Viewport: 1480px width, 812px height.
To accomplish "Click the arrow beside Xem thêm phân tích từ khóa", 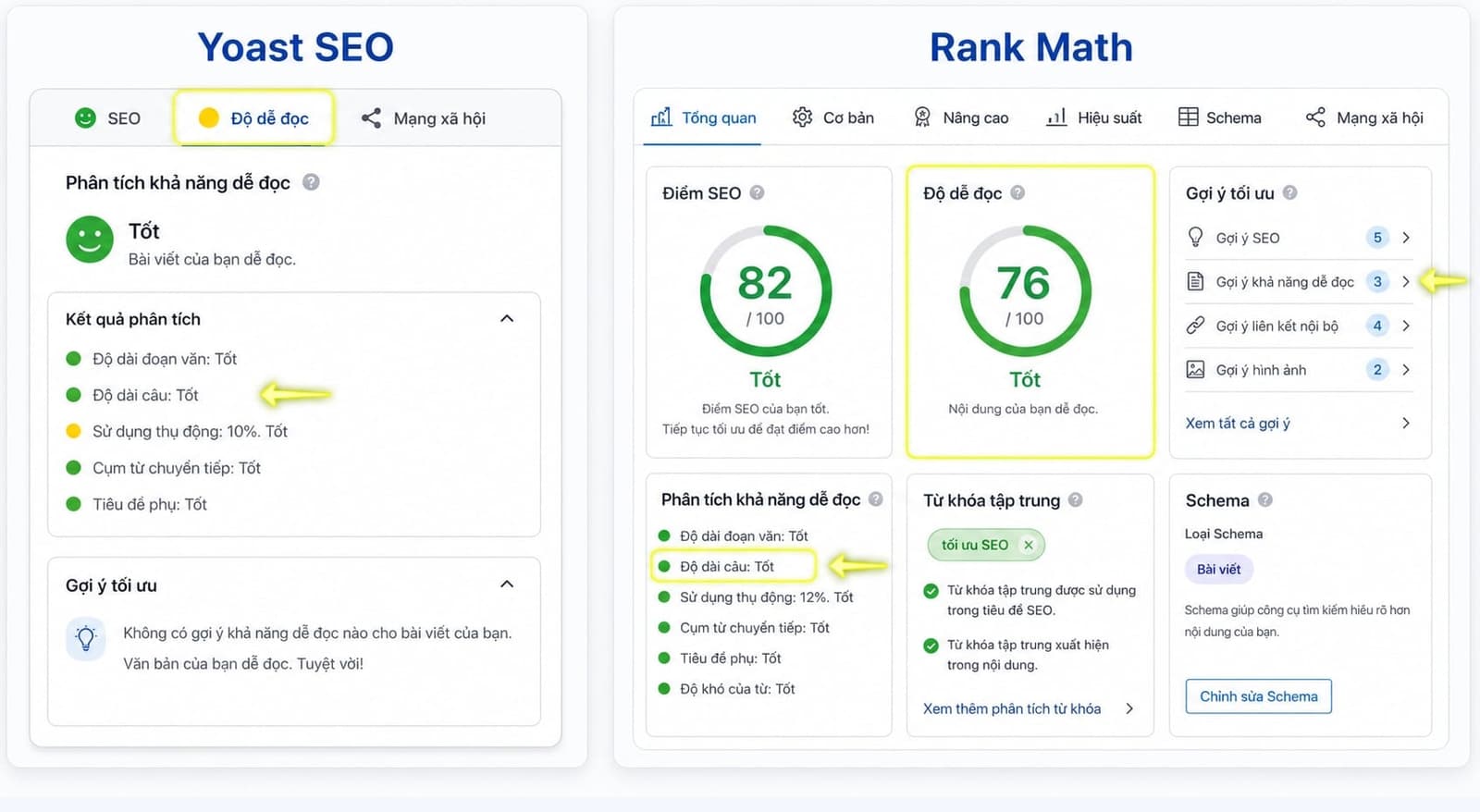I will 1129,708.
